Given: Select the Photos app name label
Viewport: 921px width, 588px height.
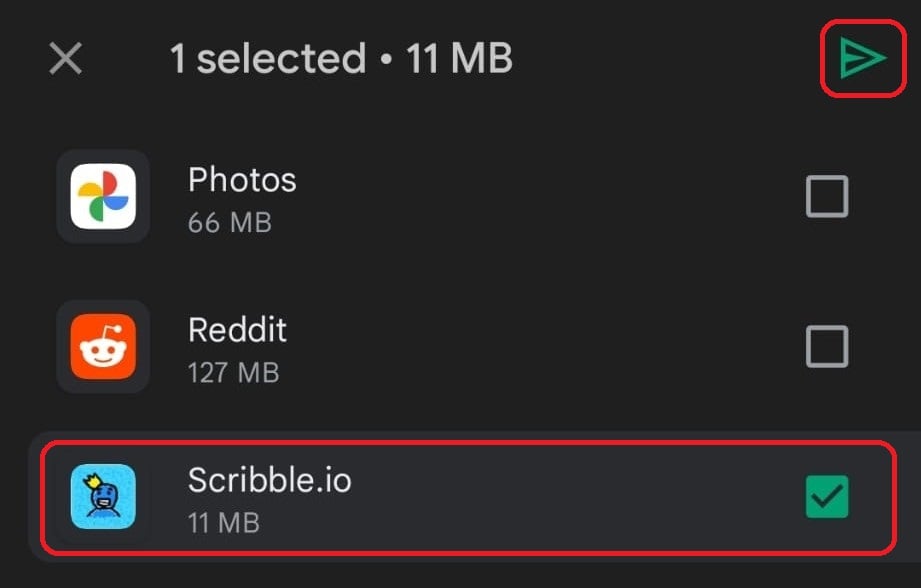Looking at the screenshot, I should (242, 180).
